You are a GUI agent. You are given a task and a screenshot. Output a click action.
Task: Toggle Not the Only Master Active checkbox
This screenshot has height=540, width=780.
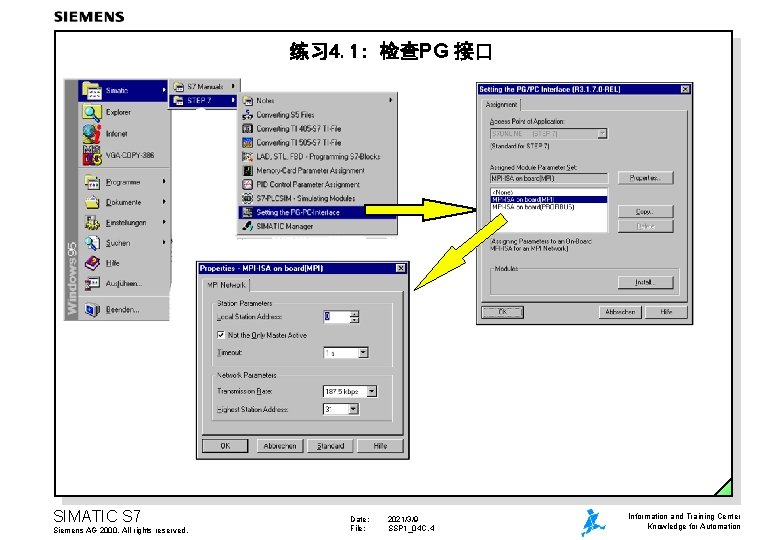point(221,335)
